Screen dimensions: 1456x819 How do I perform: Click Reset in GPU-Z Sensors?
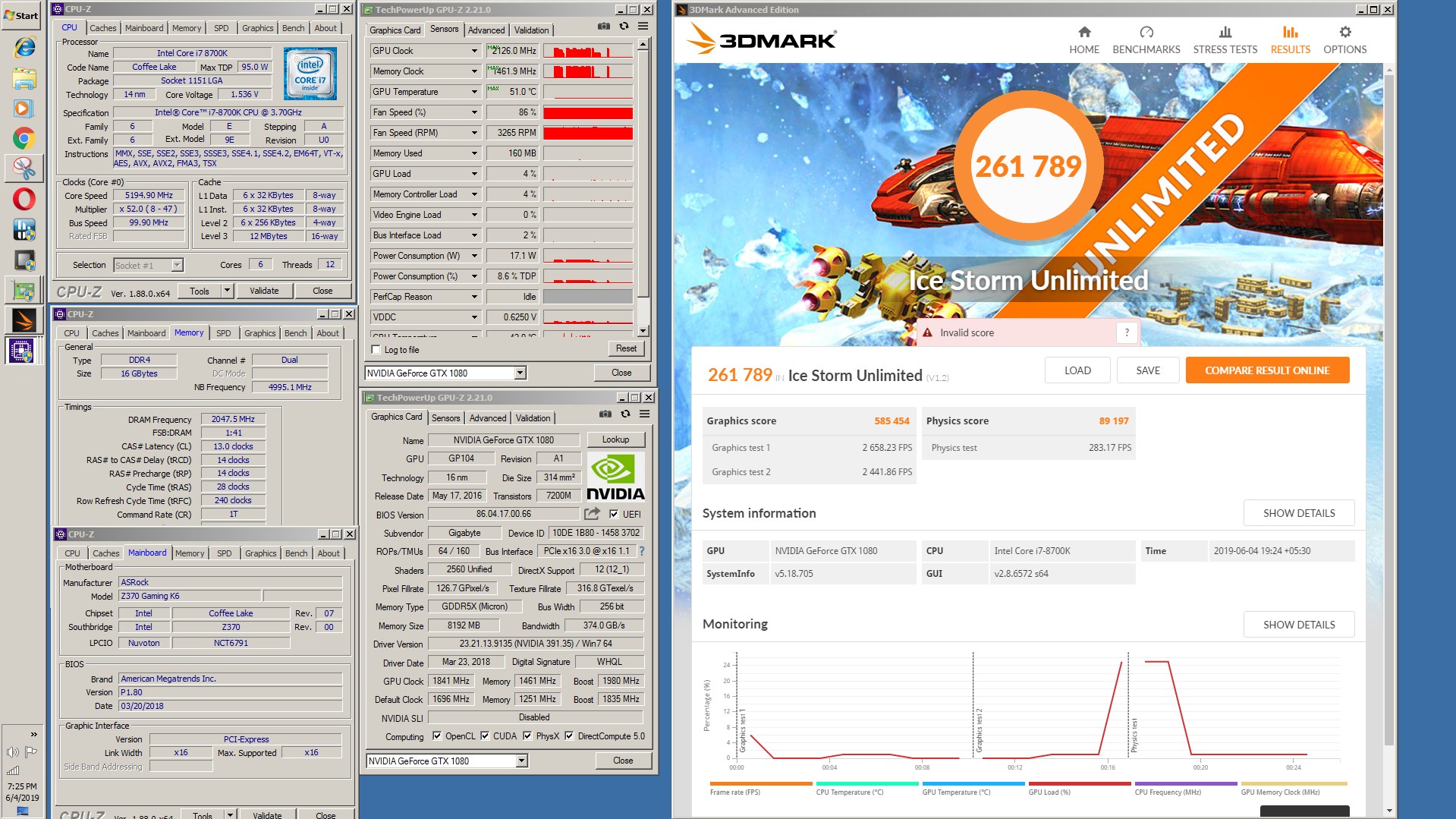627,348
